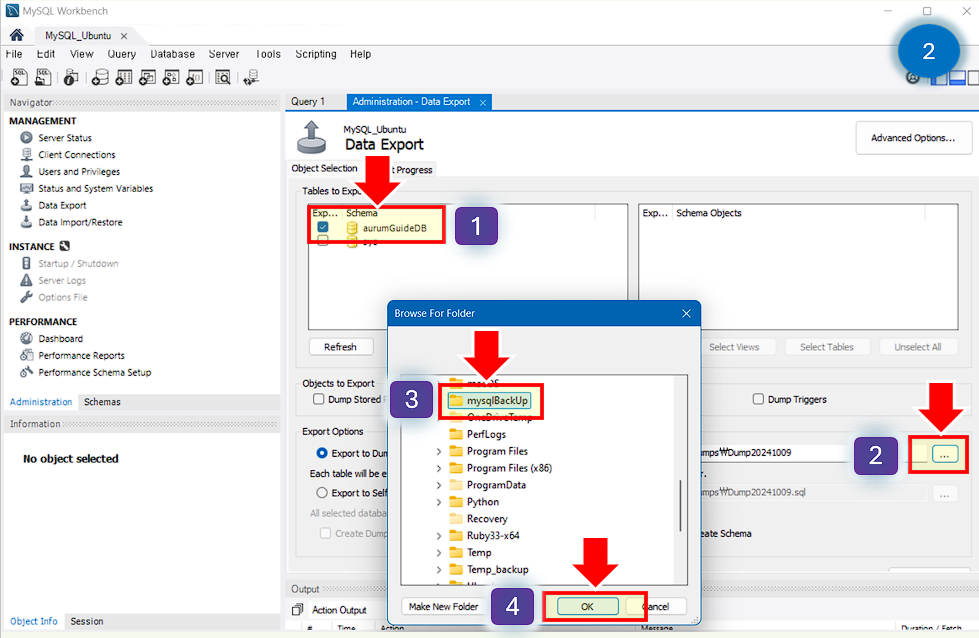Viewport: 979px width, 638px height.
Task: Toggle the aurumGuideDB export checkbox
Action: pos(323,227)
